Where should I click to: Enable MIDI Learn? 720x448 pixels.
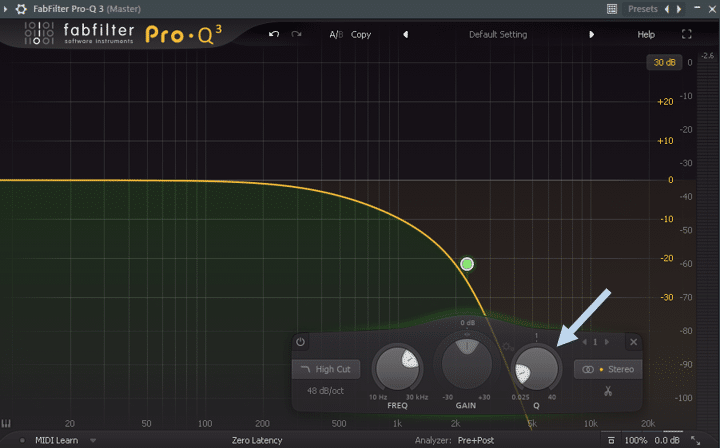tap(56, 440)
